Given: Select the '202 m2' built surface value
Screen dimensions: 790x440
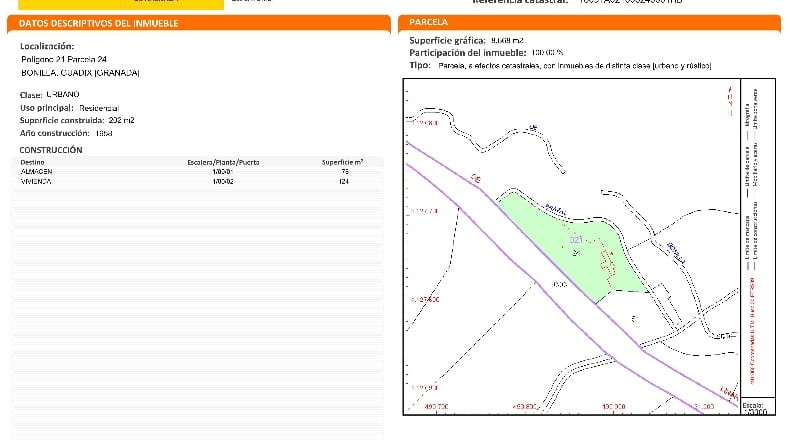Looking at the screenshot, I should pos(121,120).
